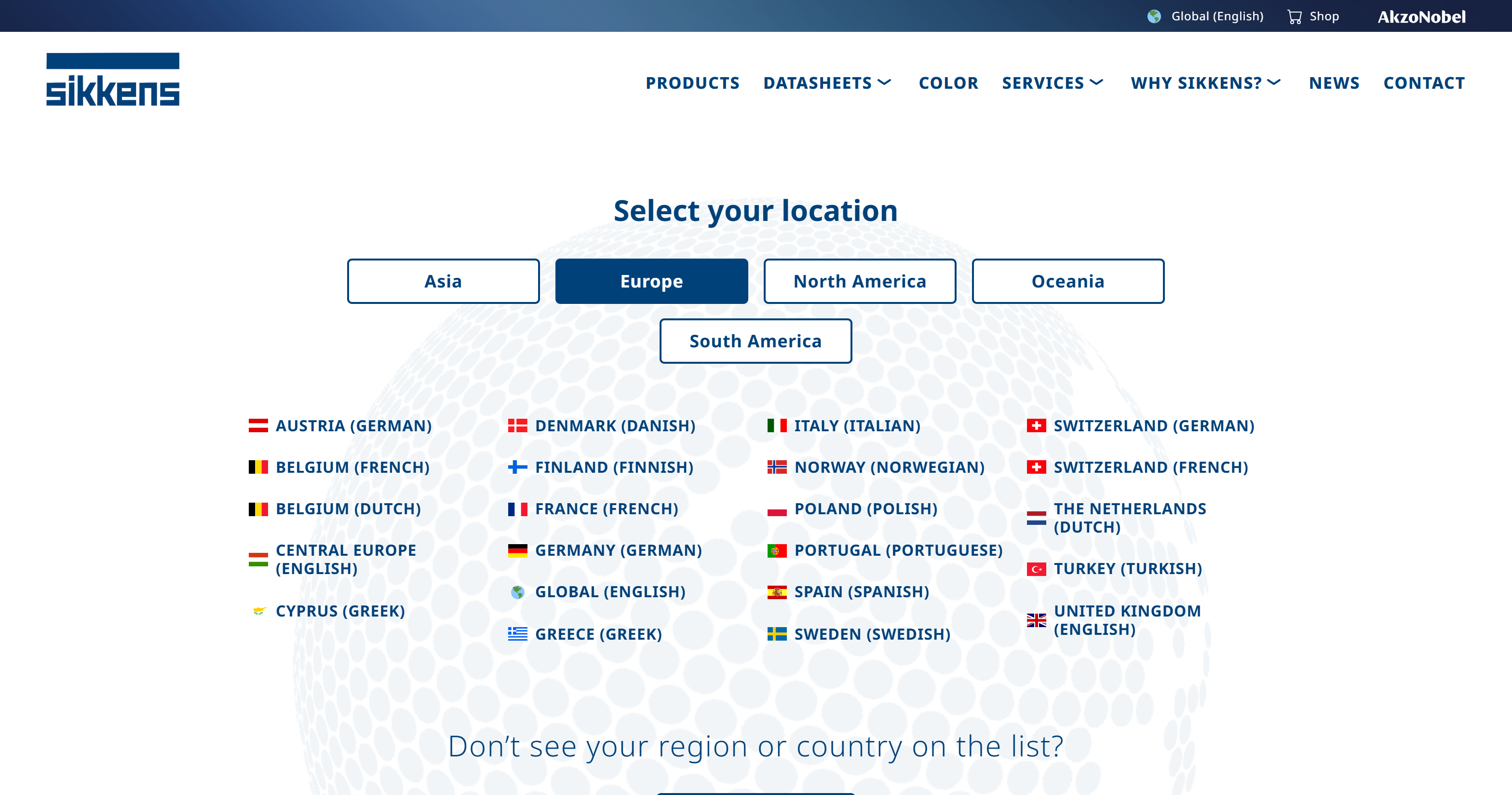Open the Global (English) language selector
The image size is (1512, 795).
click(x=1206, y=16)
